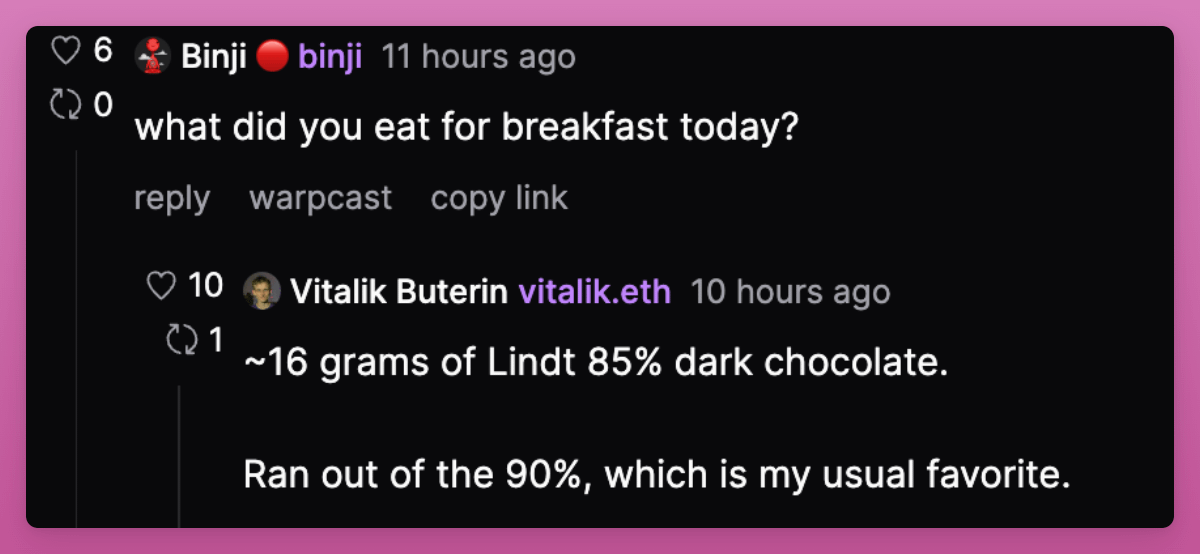The height and width of the screenshot is (554, 1200).
Task: Open the vitalik.eth handle link
Action: tap(595, 292)
